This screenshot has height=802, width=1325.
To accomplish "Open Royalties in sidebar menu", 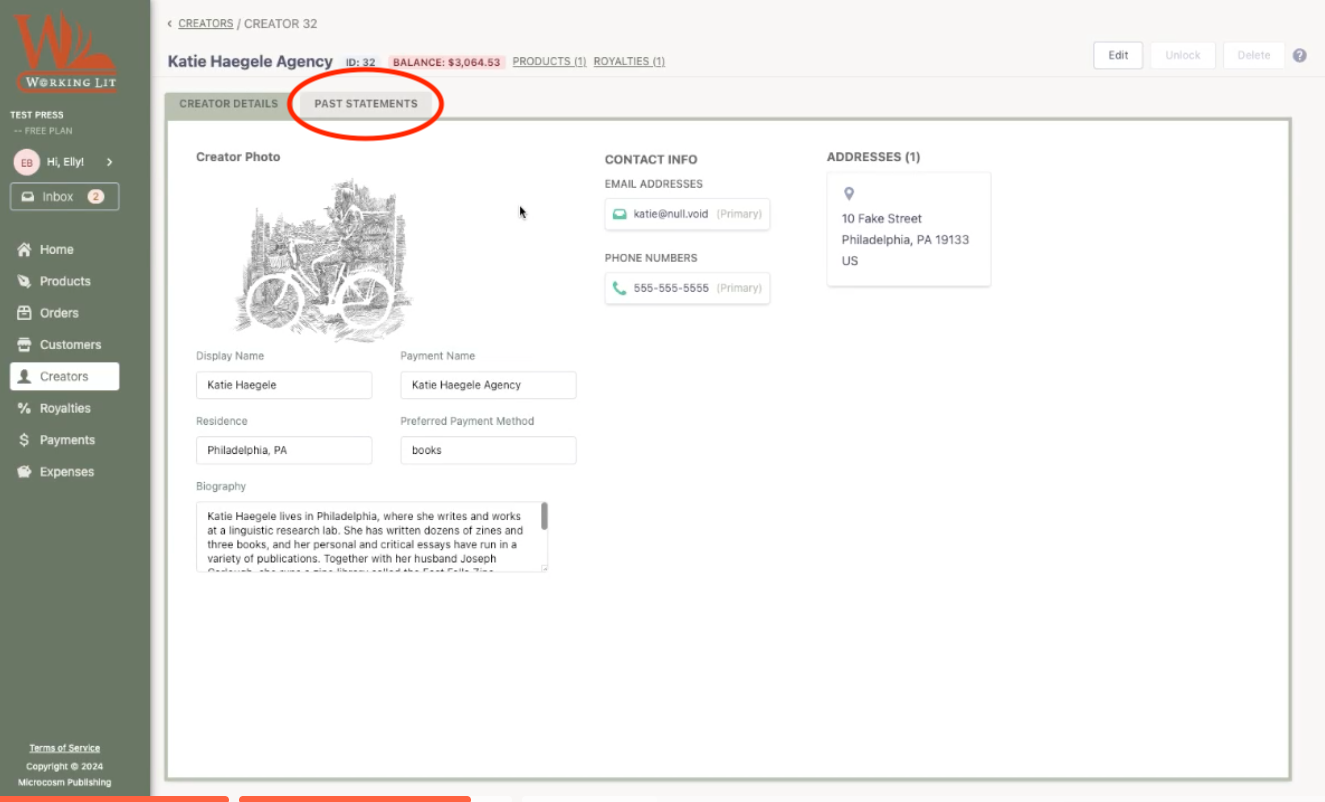I will 64,408.
